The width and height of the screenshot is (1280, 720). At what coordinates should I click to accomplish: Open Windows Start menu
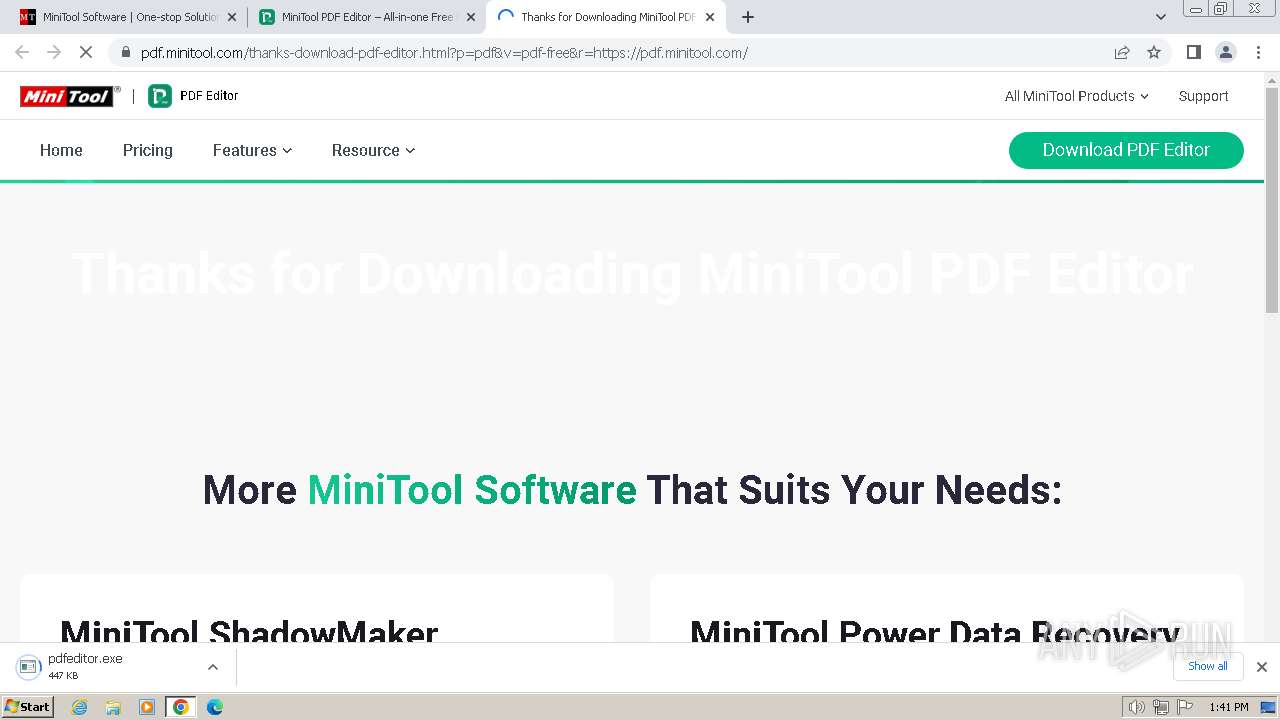(x=28, y=706)
